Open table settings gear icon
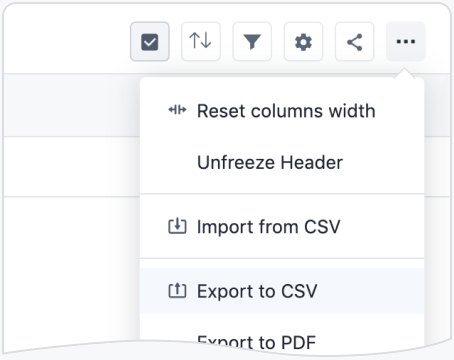 coord(303,42)
